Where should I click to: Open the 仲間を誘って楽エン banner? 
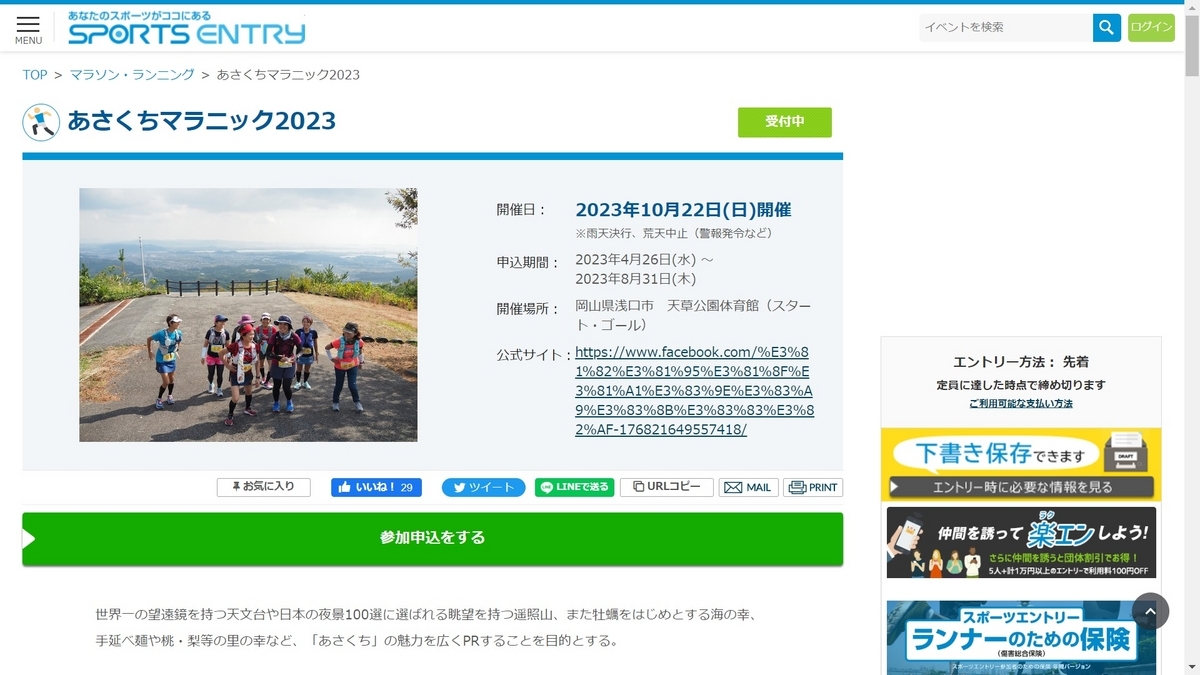coord(1021,543)
